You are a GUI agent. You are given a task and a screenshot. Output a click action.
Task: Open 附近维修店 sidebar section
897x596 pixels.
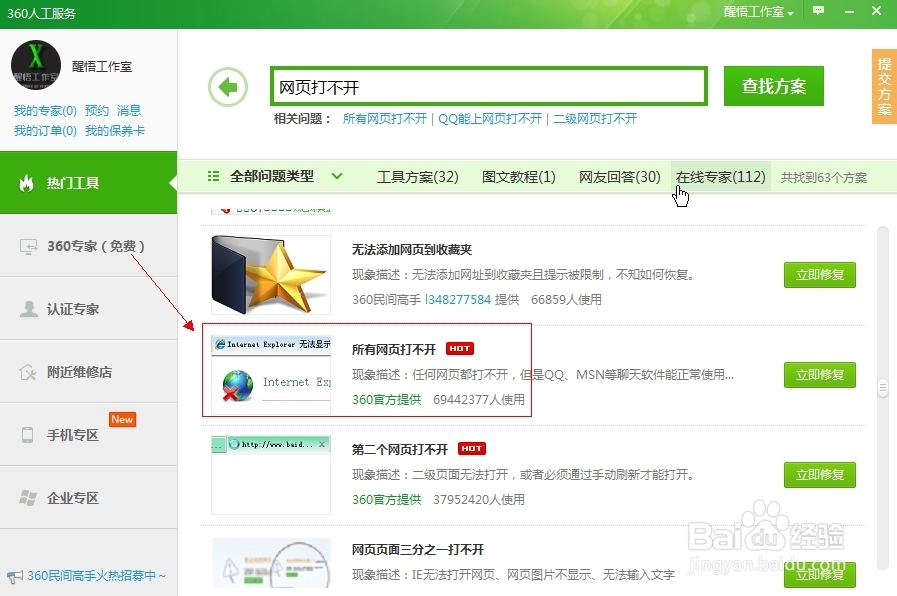pyautogui.click(x=88, y=372)
